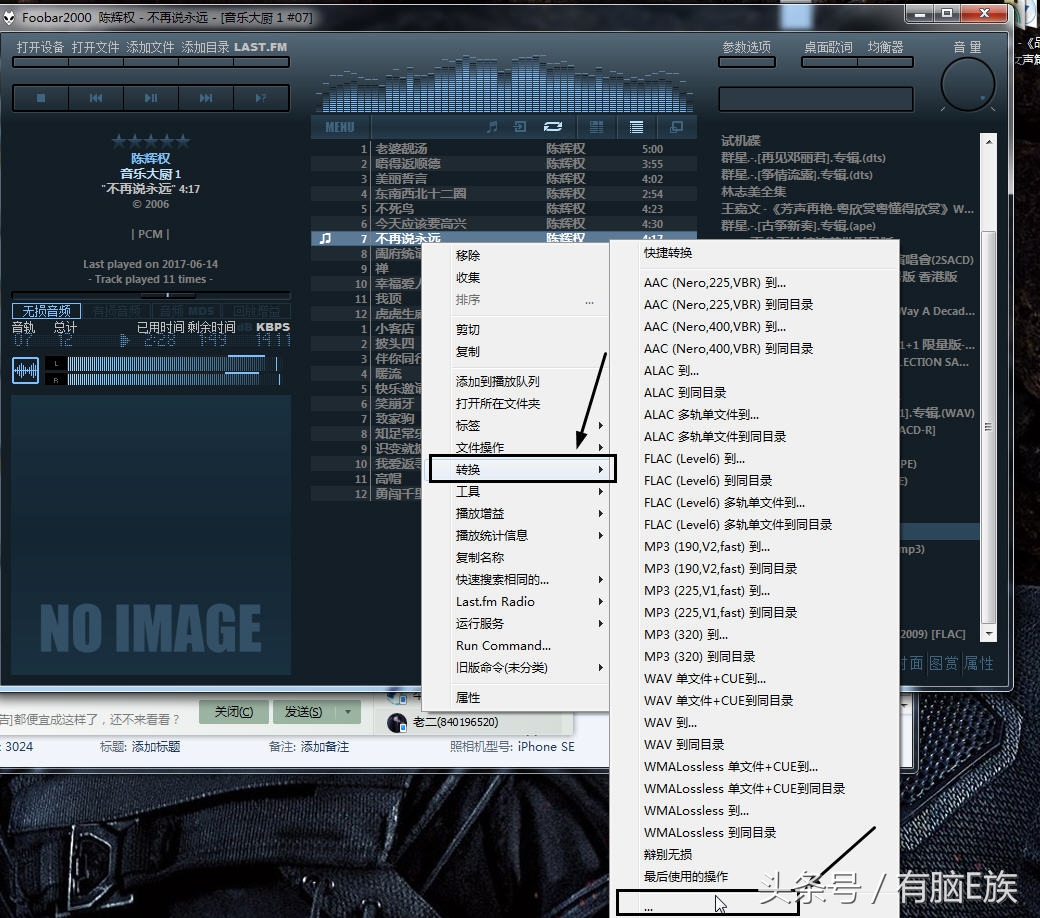Open the 工具 submenu arrow

click(600, 491)
